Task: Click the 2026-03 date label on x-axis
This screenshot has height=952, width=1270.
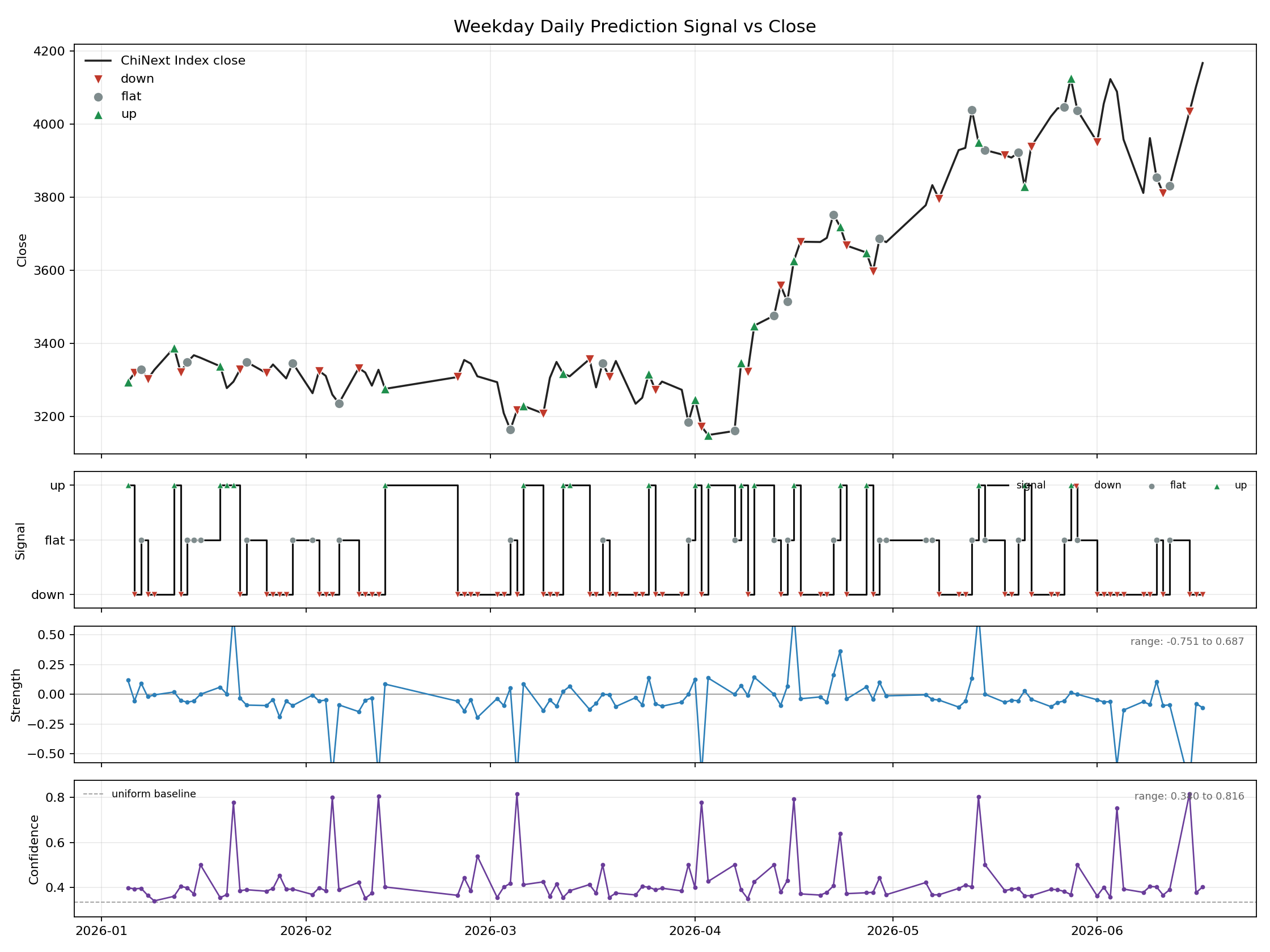Action: [x=490, y=931]
